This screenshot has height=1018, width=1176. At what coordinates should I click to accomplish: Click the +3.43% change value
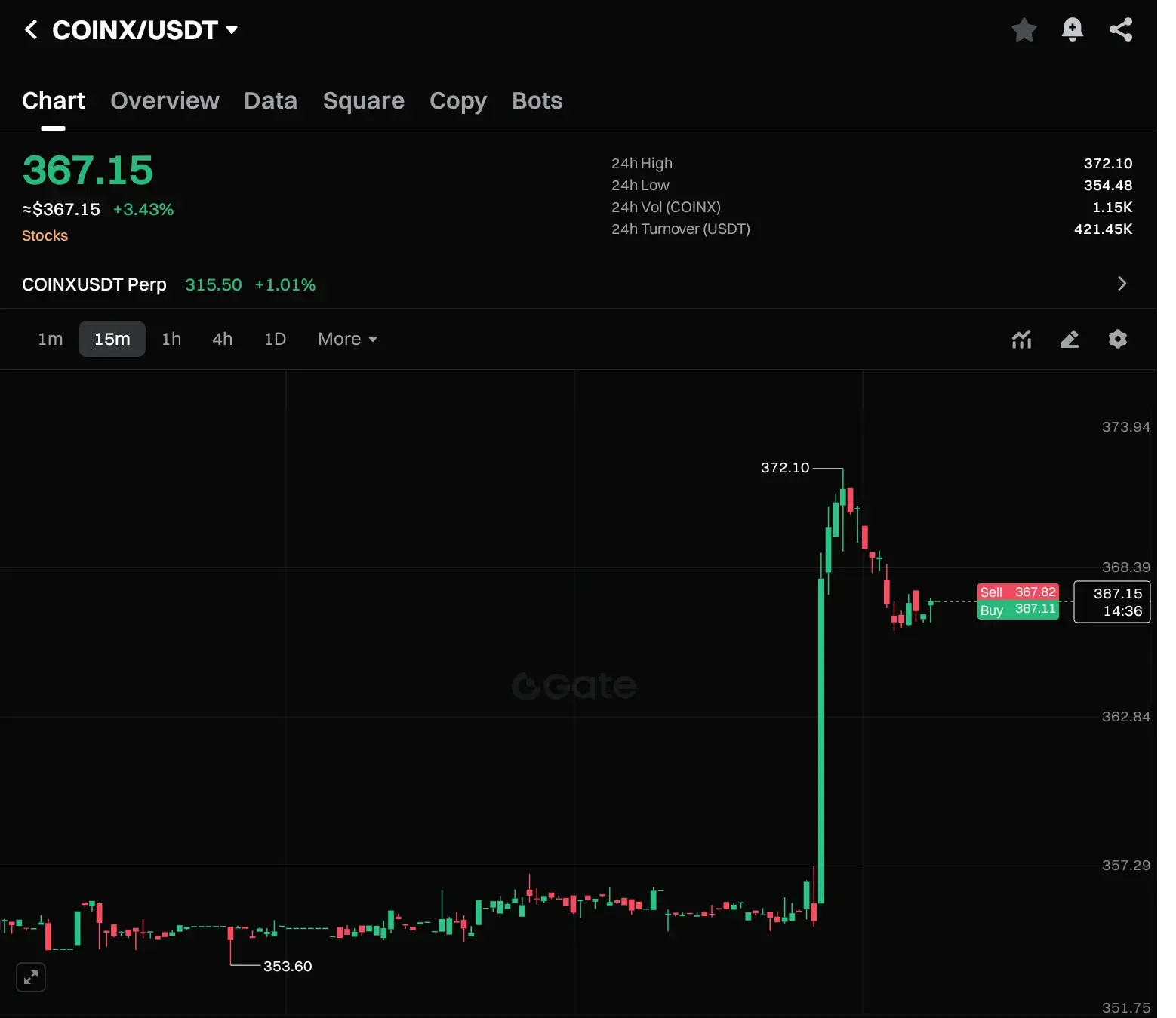[143, 209]
